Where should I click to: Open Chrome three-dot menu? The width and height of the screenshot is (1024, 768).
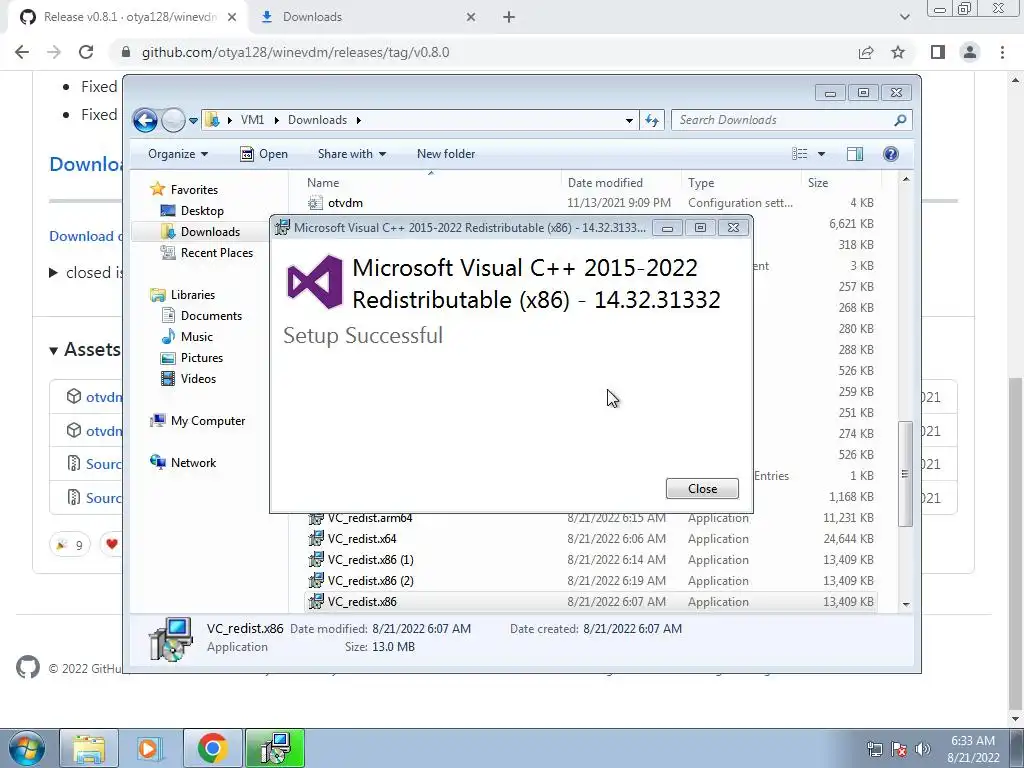click(1002, 52)
